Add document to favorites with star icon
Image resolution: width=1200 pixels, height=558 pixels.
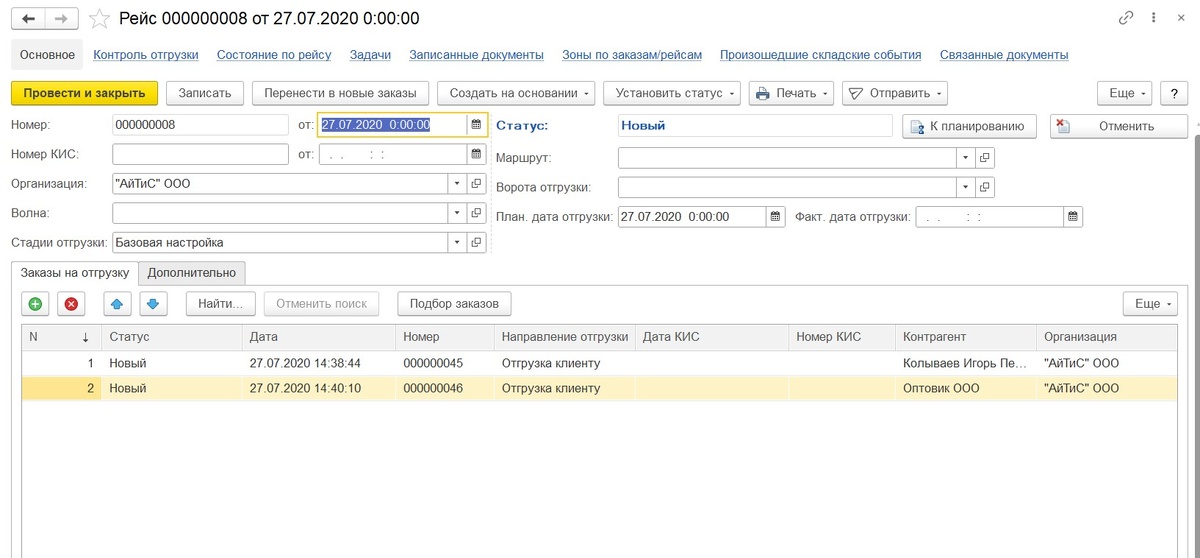[100, 18]
